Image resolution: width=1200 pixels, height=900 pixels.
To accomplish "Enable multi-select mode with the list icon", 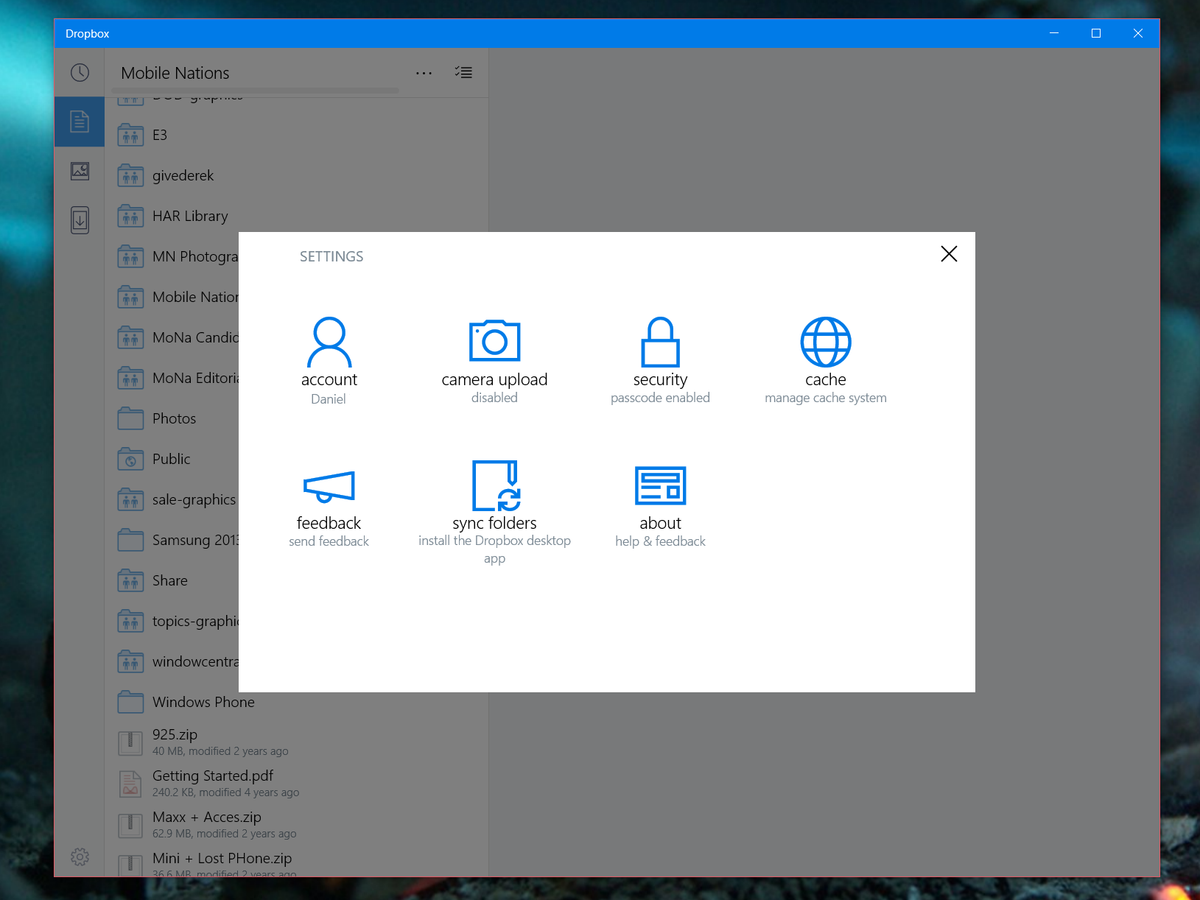I will pos(463,72).
